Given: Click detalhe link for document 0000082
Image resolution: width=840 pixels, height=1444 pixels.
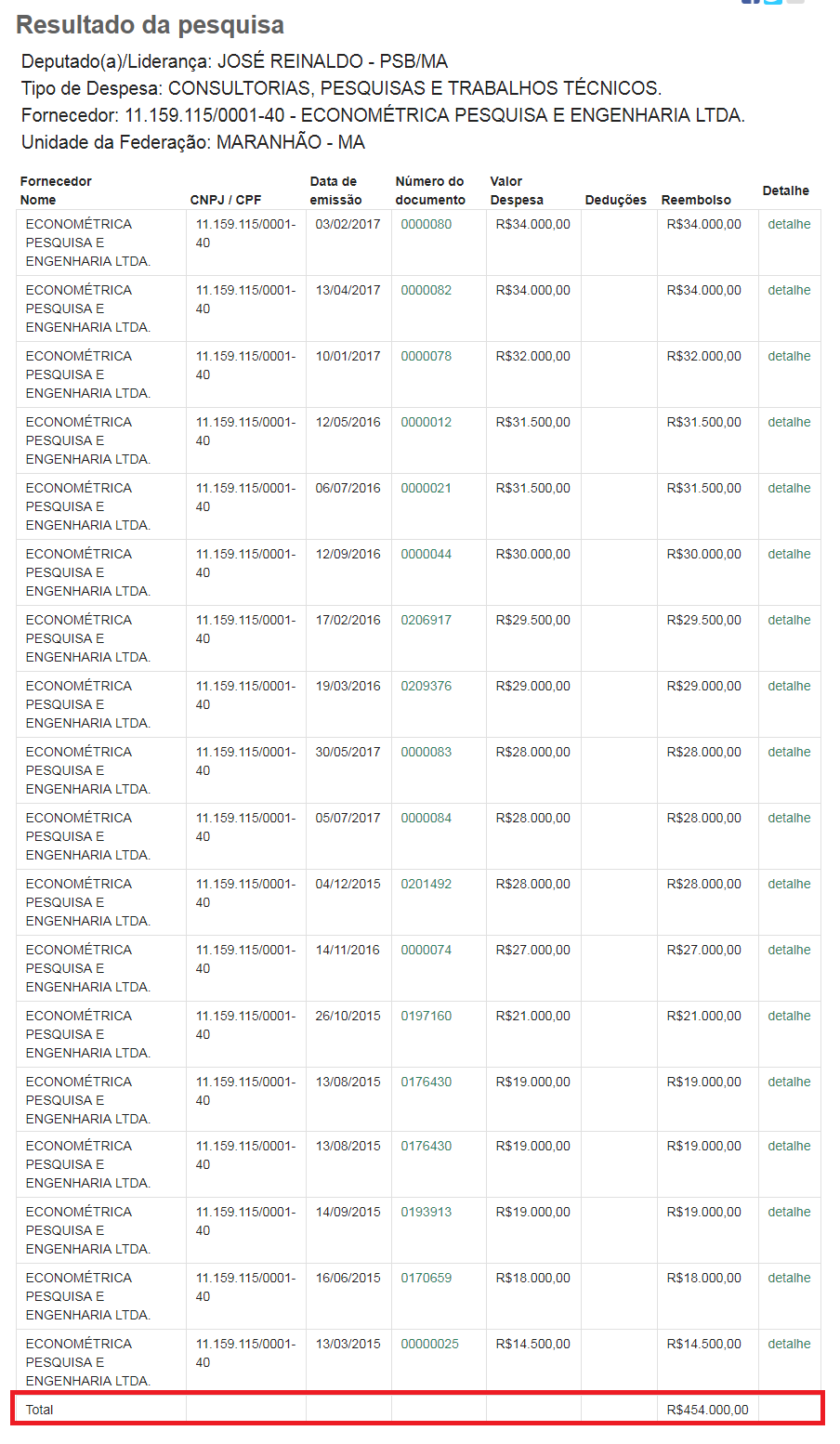Looking at the screenshot, I should tap(789, 290).
